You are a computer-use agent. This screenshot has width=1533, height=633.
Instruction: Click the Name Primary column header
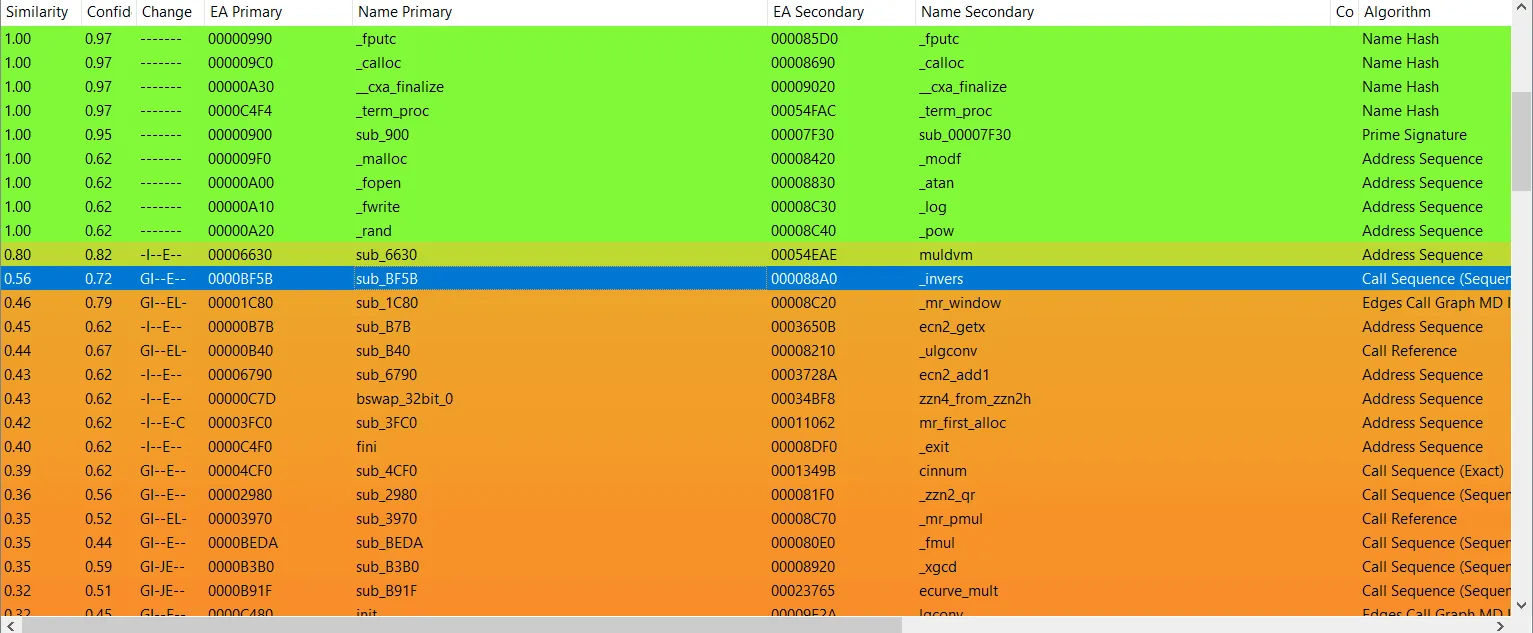pyautogui.click(x=404, y=12)
